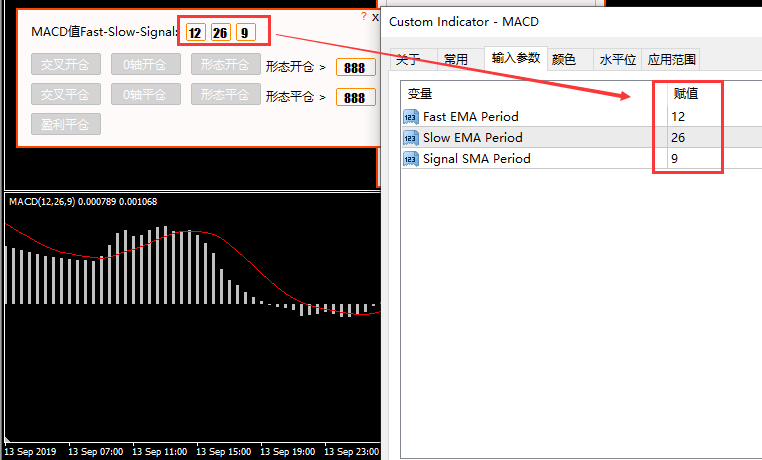Screen dimensions: 762x460
Task: Switch to the 颜色 tab
Action: [x=564, y=60]
